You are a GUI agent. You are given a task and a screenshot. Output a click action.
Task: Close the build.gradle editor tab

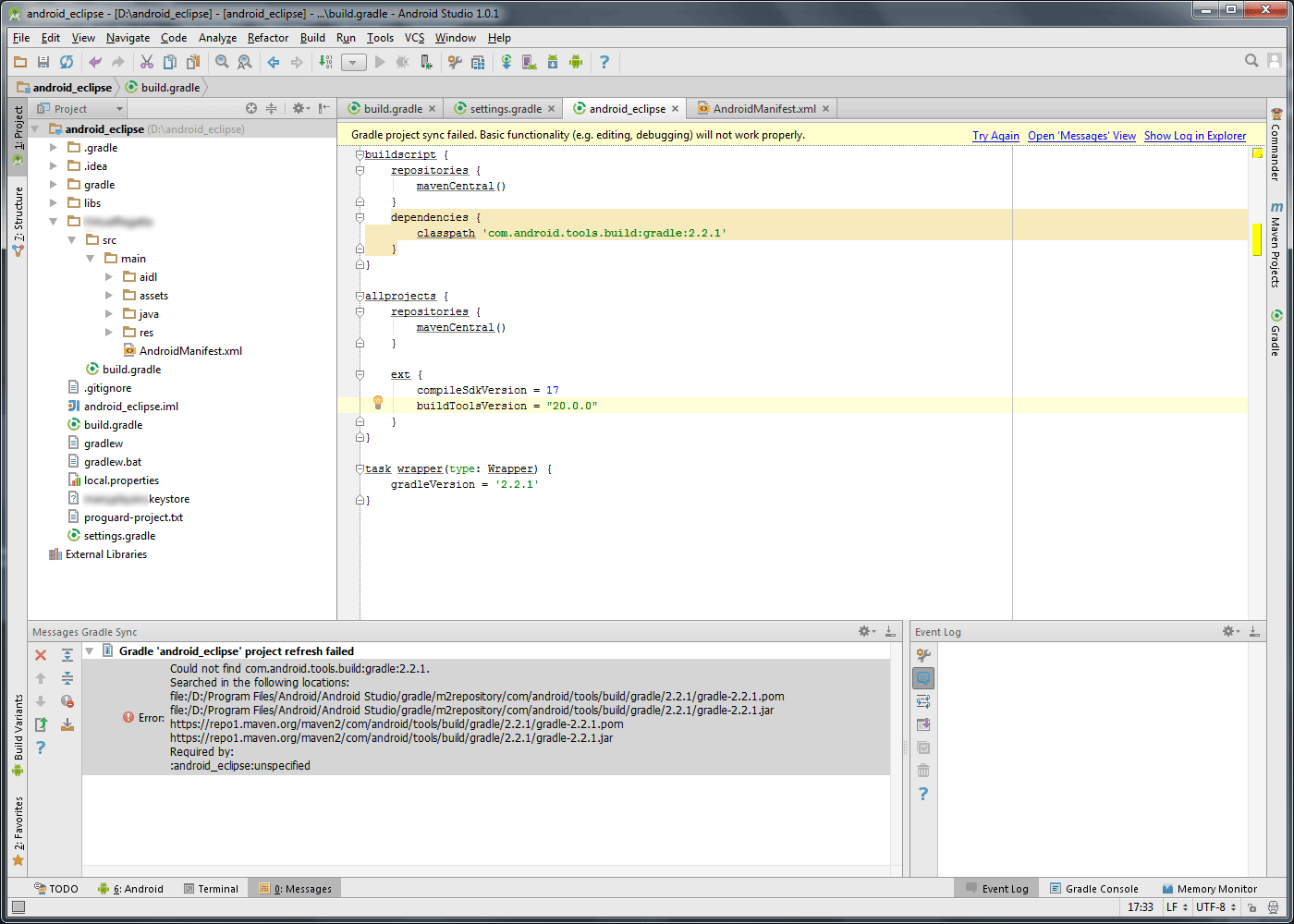(x=432, y=109)
